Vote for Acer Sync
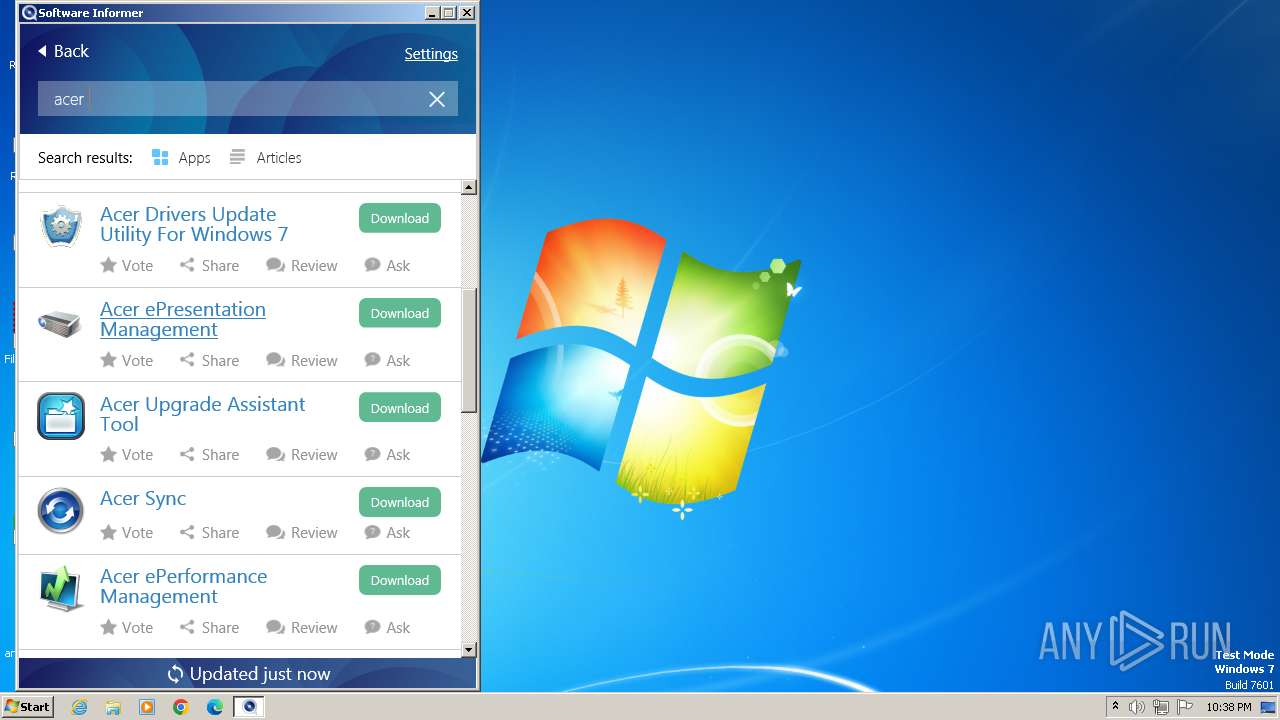Viewport: 1280px width, 720px height. 127,532
